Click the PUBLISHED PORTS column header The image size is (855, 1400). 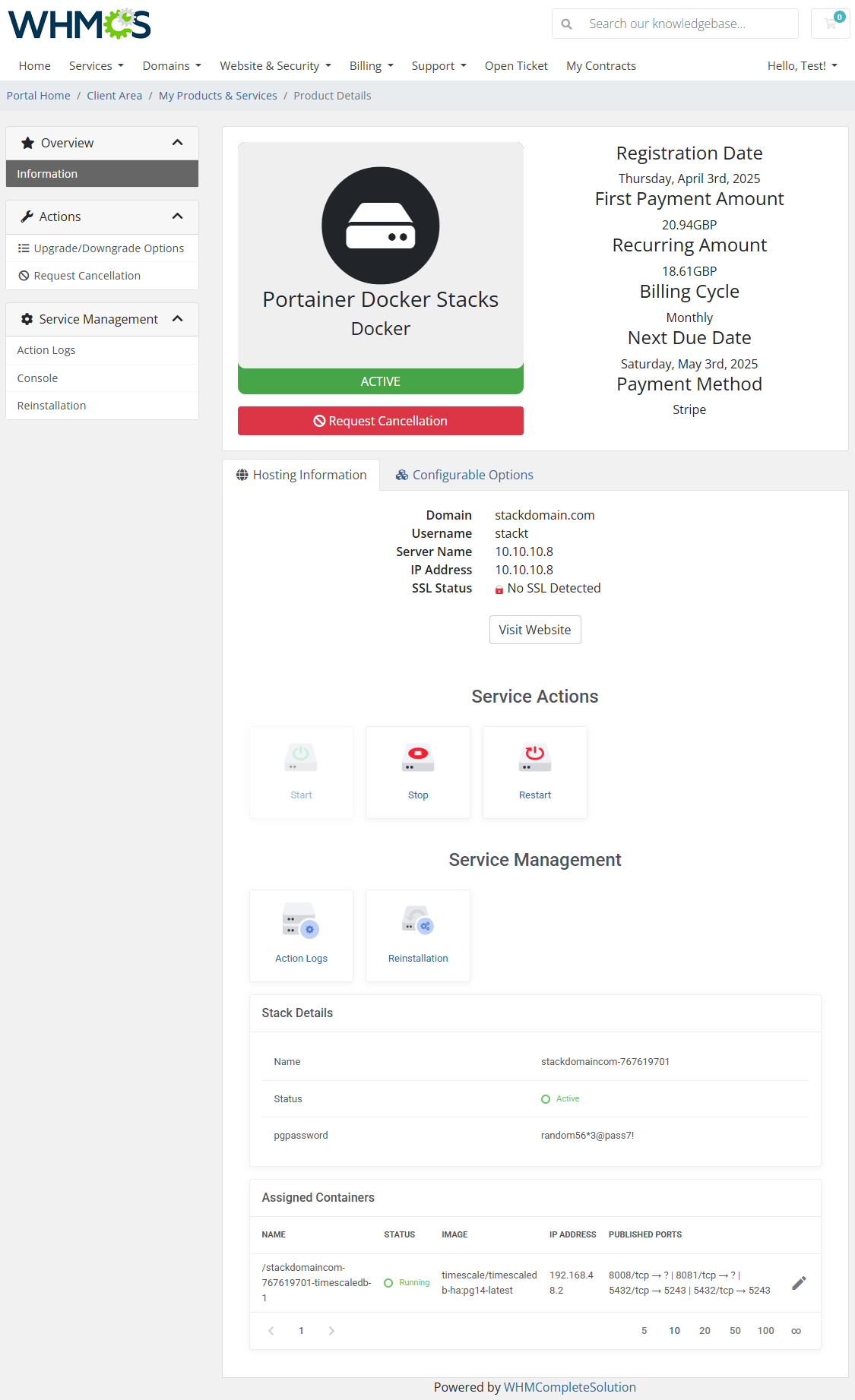click(x=645, y=1235)
